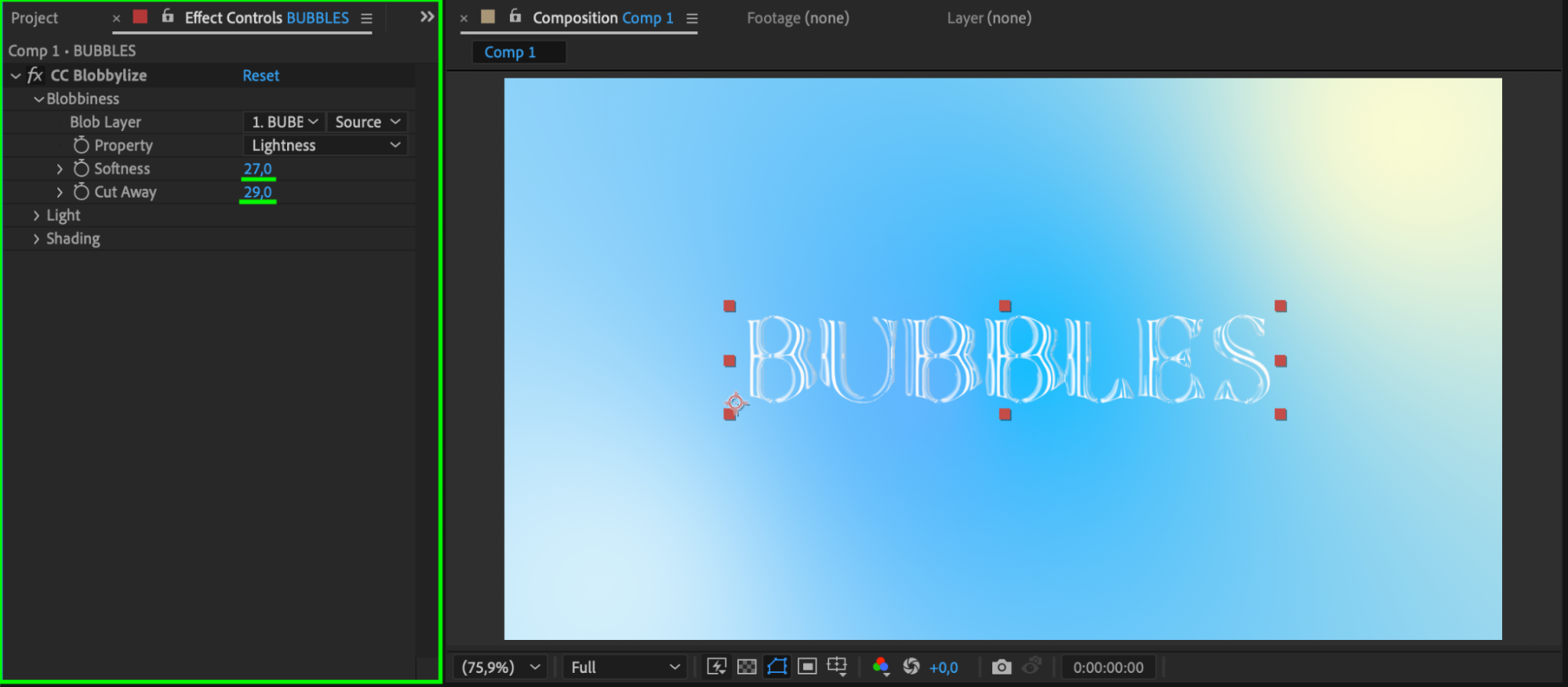Click the top-left layer transform handle

pos(729,306)
